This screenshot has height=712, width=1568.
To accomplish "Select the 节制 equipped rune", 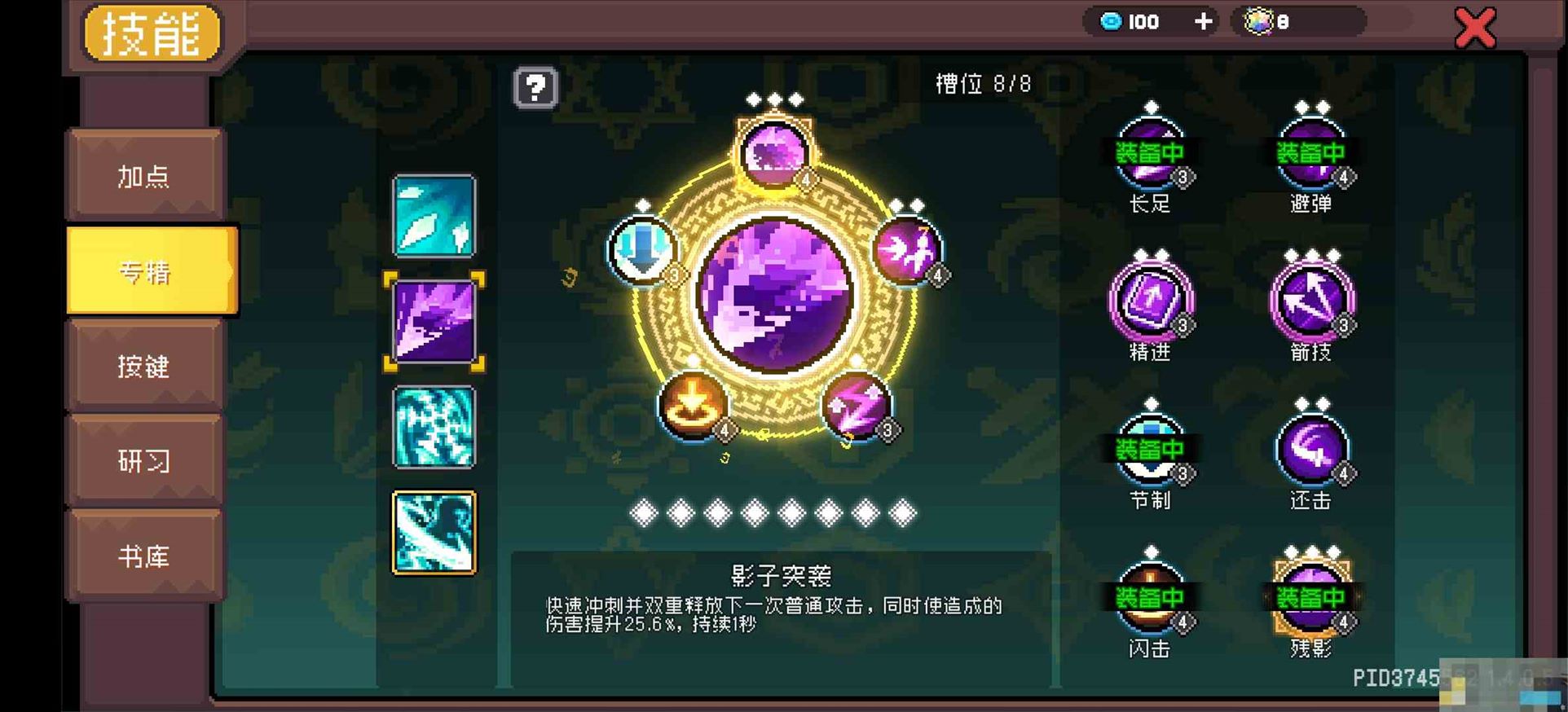I will point(1150,449).
